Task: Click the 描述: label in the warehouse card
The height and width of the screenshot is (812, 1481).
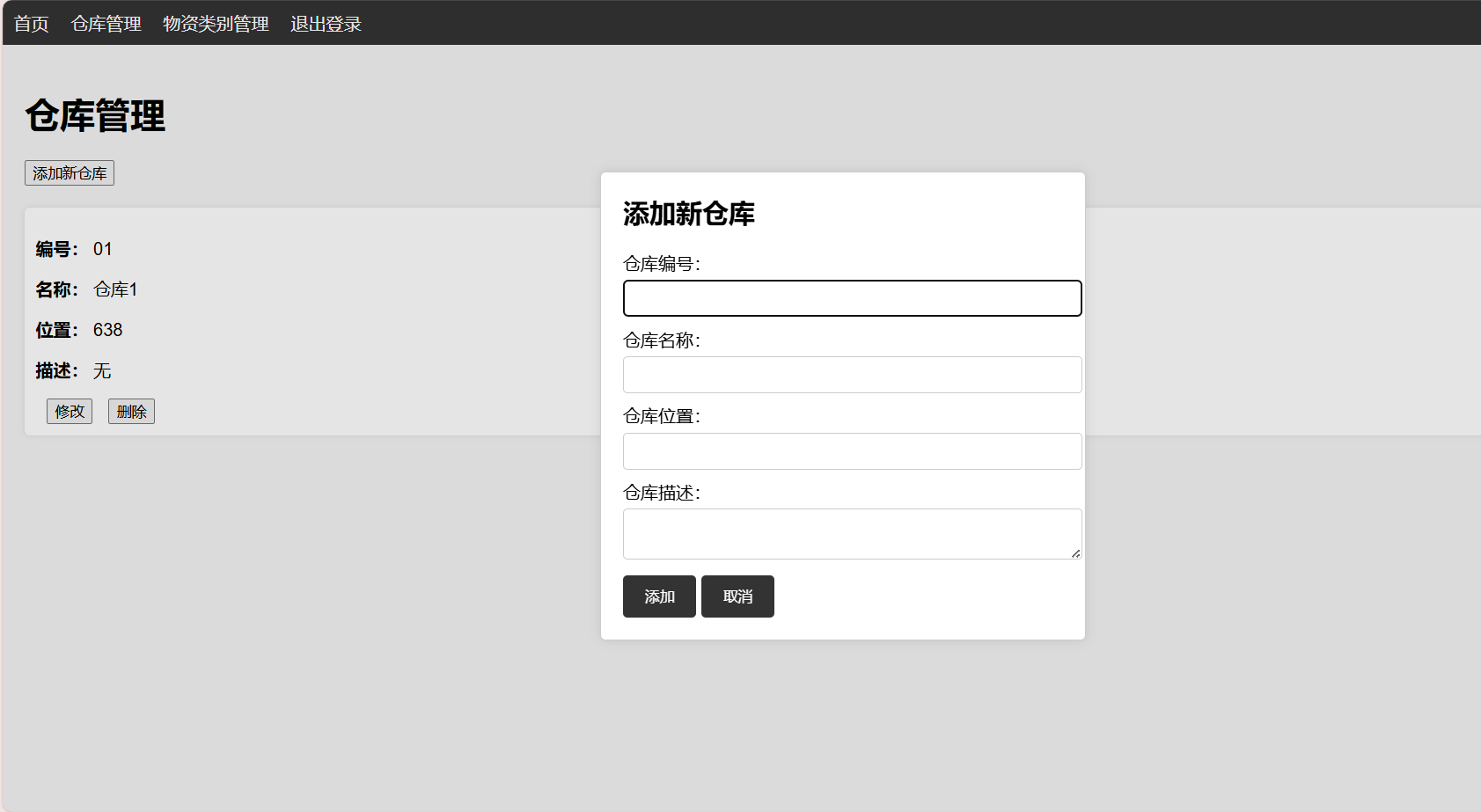Action: click(57, 370)
